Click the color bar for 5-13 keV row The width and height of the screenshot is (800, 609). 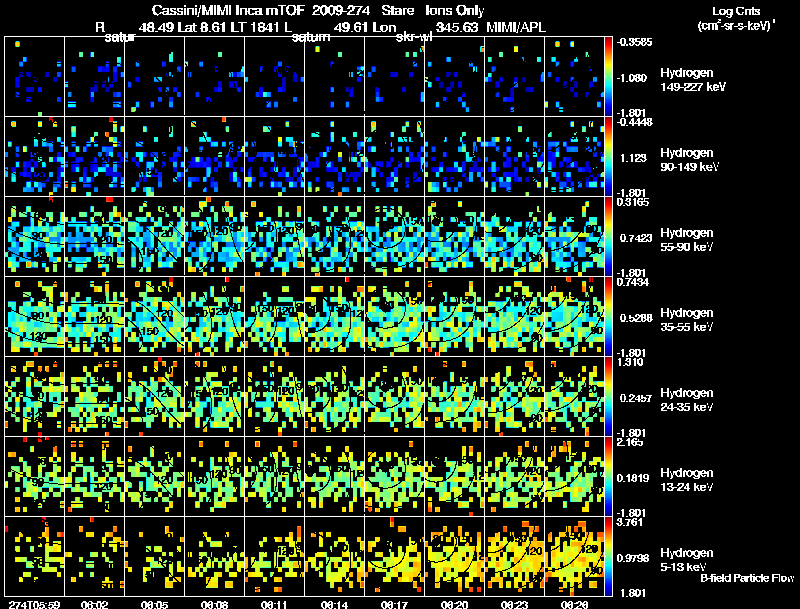608,557
